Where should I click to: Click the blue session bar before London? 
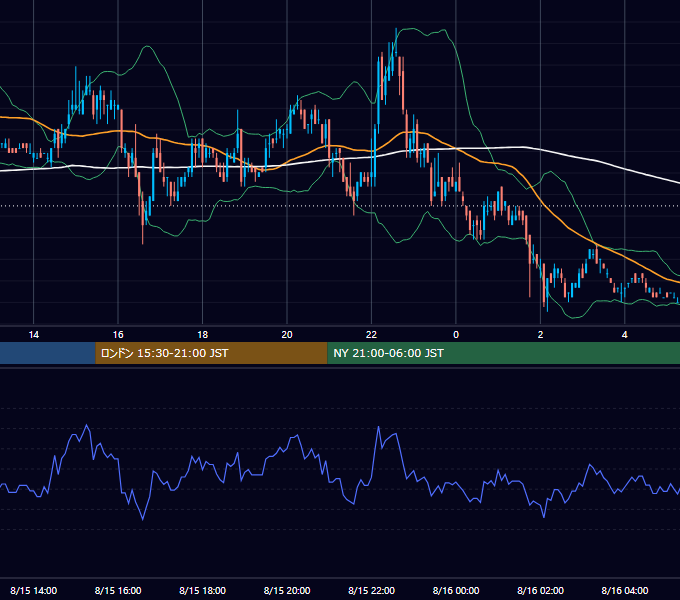click(48, 353)
